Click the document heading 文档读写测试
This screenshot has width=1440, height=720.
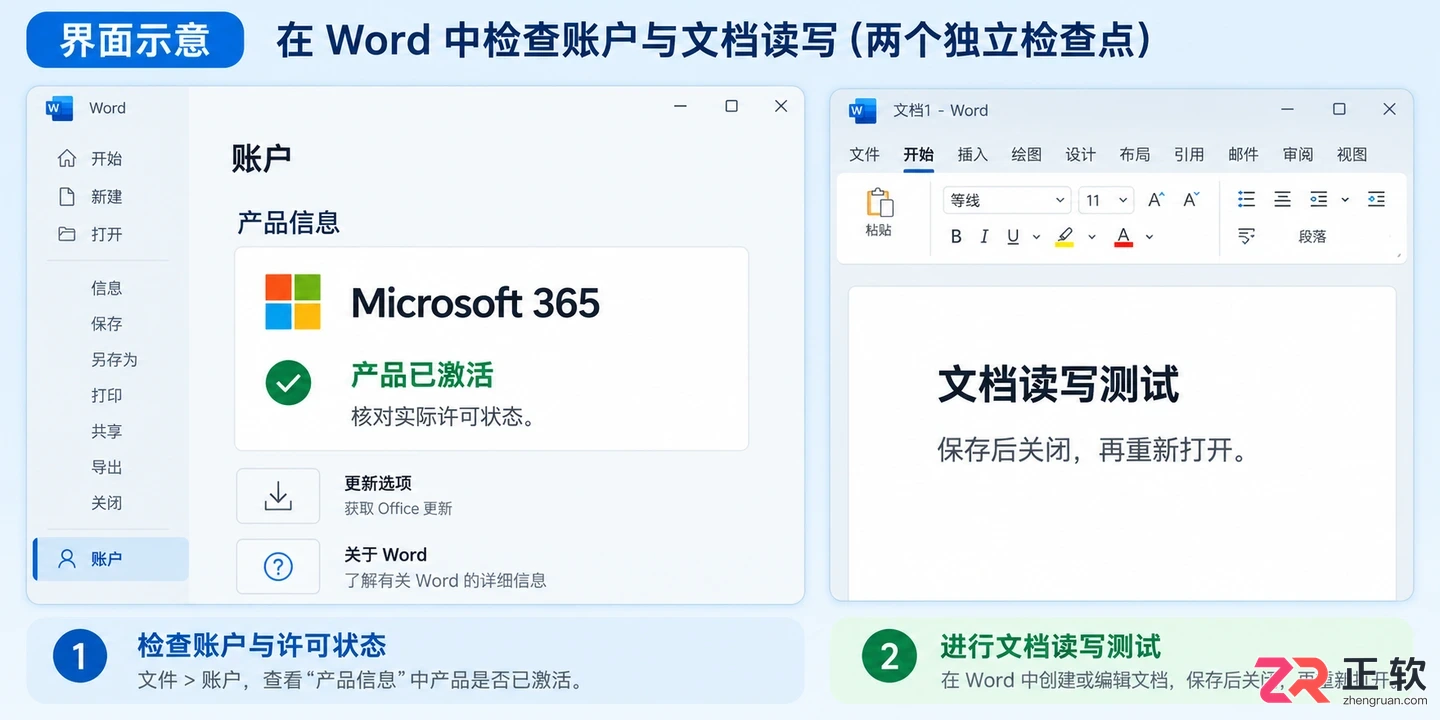(1058, 385)
